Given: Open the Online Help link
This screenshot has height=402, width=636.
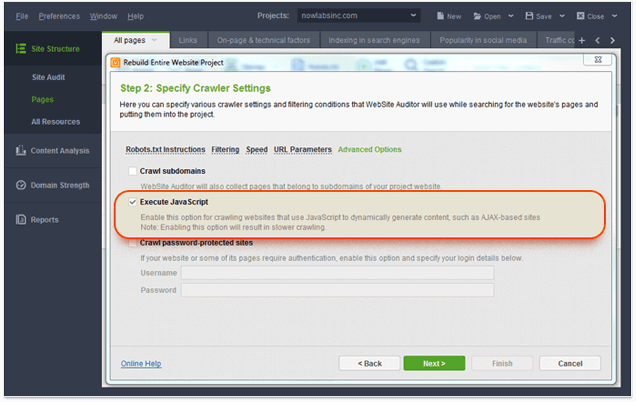Looking at the screenshot, I should point(141,363).
